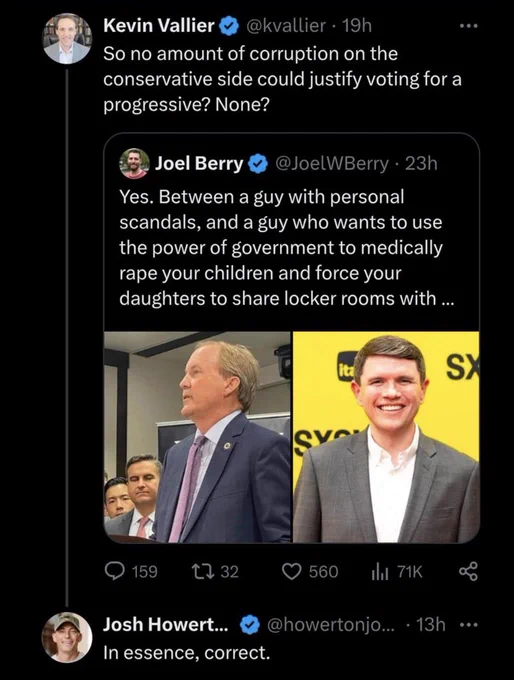Open the left photo of man in navy suit

(197, 437)
